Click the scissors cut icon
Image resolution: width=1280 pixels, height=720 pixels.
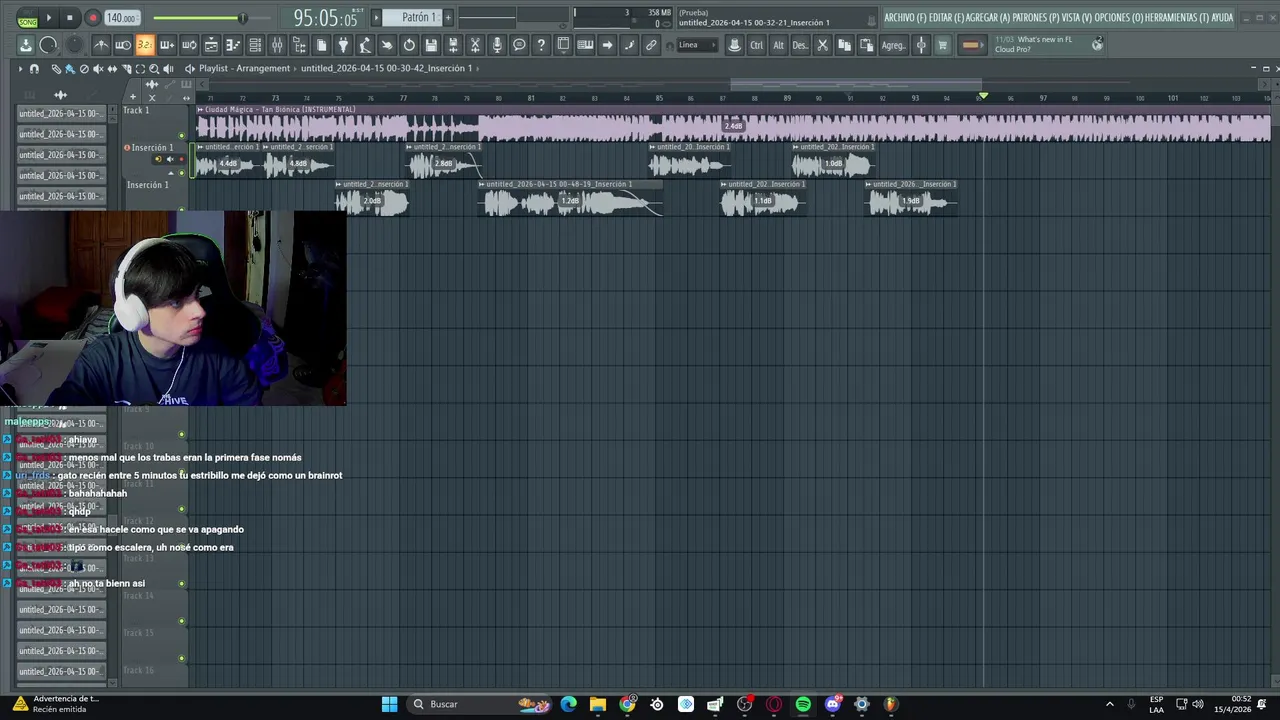(822, 45)
